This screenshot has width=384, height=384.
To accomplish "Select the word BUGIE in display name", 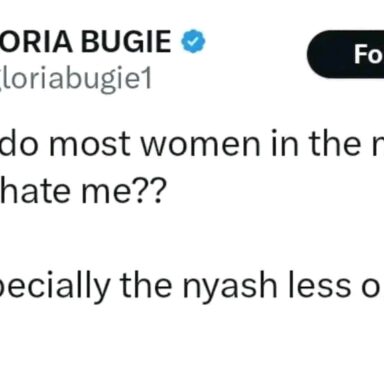I will tap(127, 42).
